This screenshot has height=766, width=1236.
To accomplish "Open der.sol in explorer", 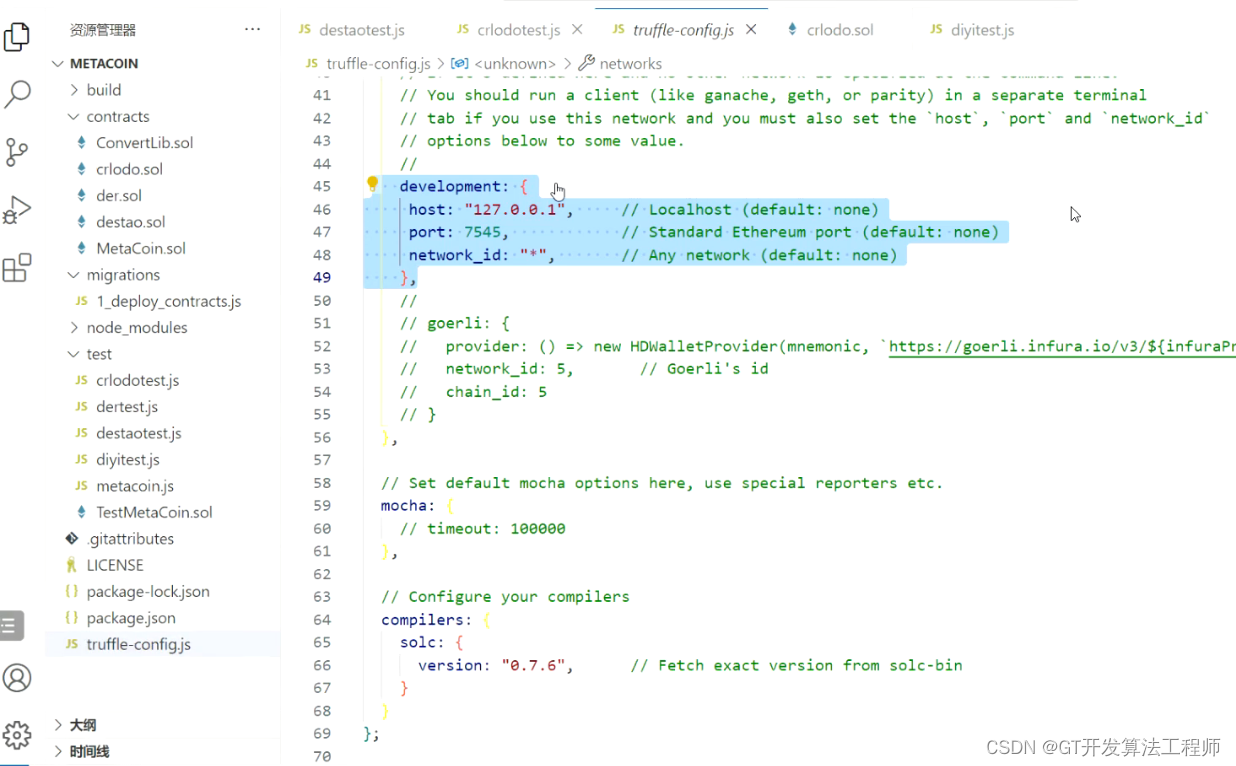I will point(119,196).
